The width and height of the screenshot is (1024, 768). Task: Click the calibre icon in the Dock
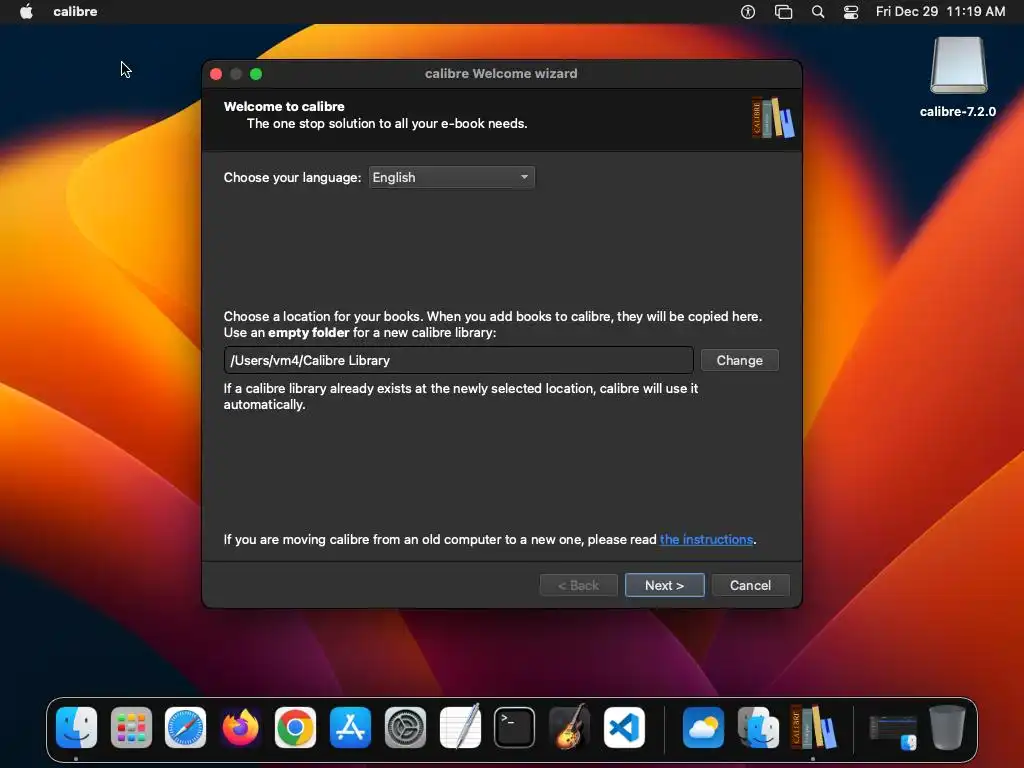(x=813, y=728)
